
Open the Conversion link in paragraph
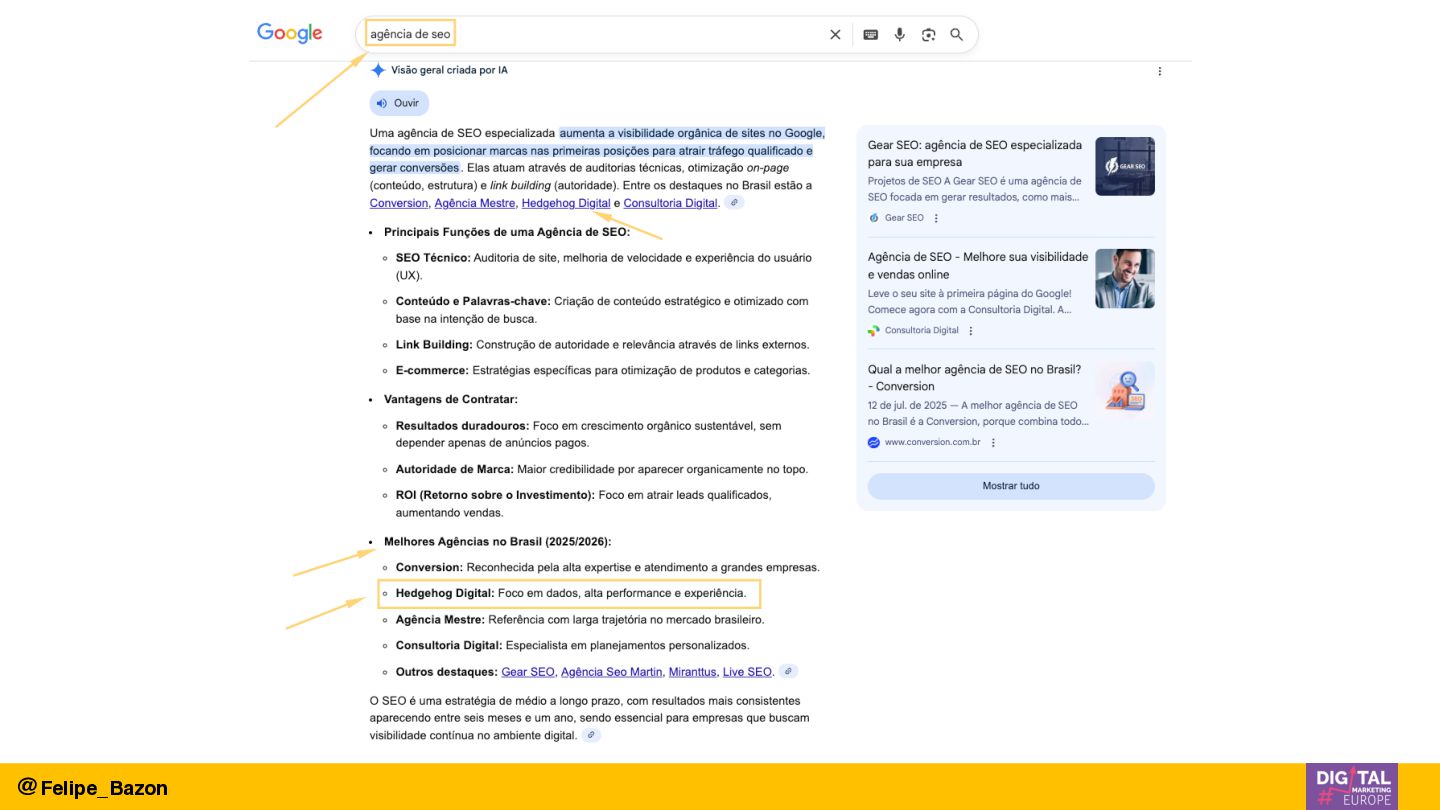pyautogui.click(x=399, y=203)
